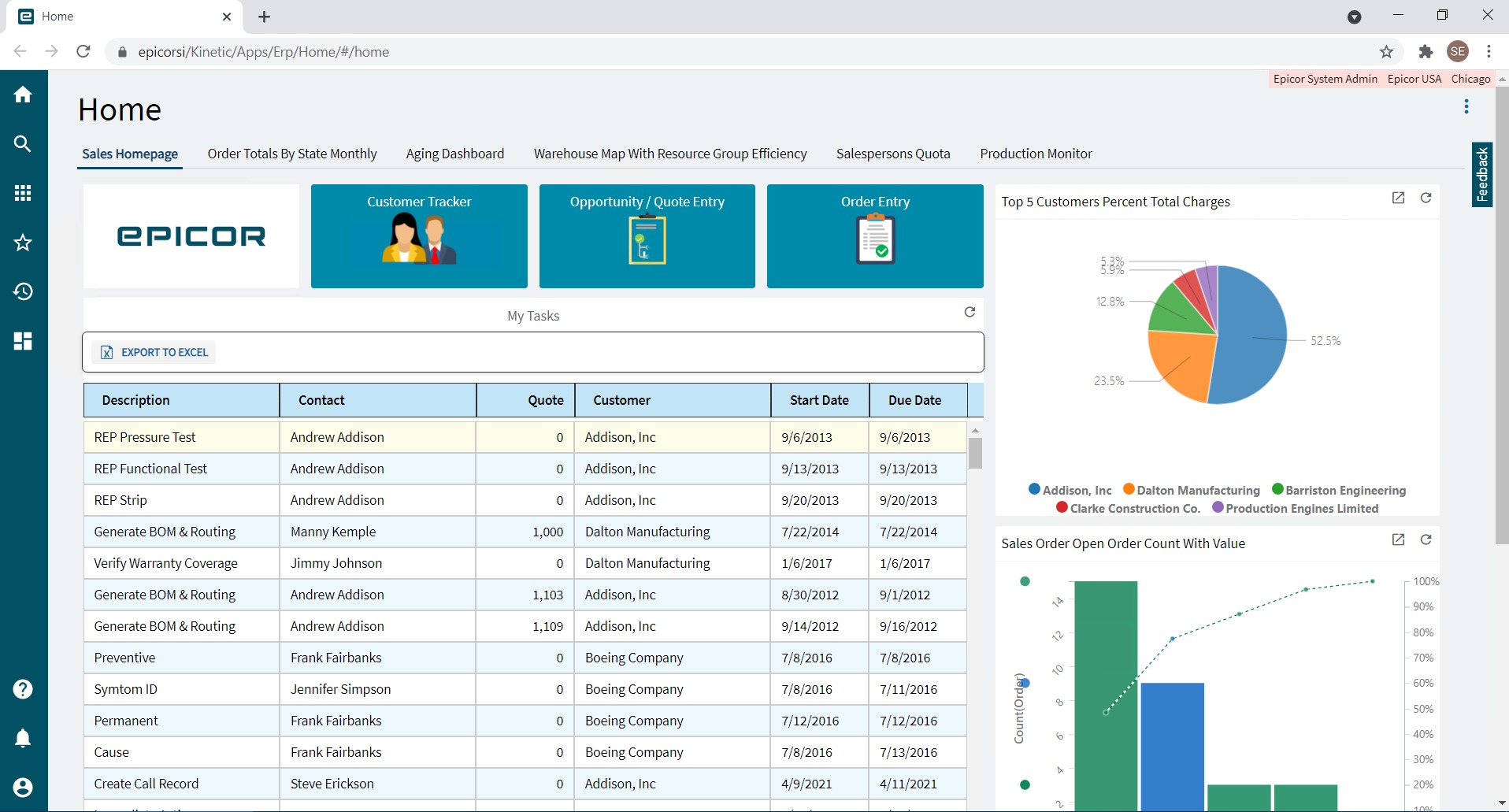Screen dimensions: 1509x812
Task: Open recent history icon in sidebar
Action: [23, 291]
